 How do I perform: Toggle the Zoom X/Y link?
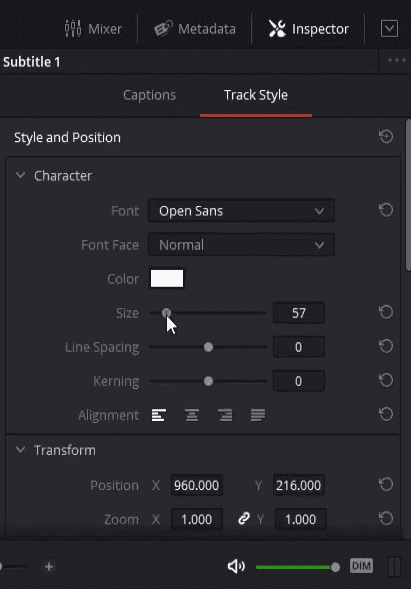(x=244, y=519)
